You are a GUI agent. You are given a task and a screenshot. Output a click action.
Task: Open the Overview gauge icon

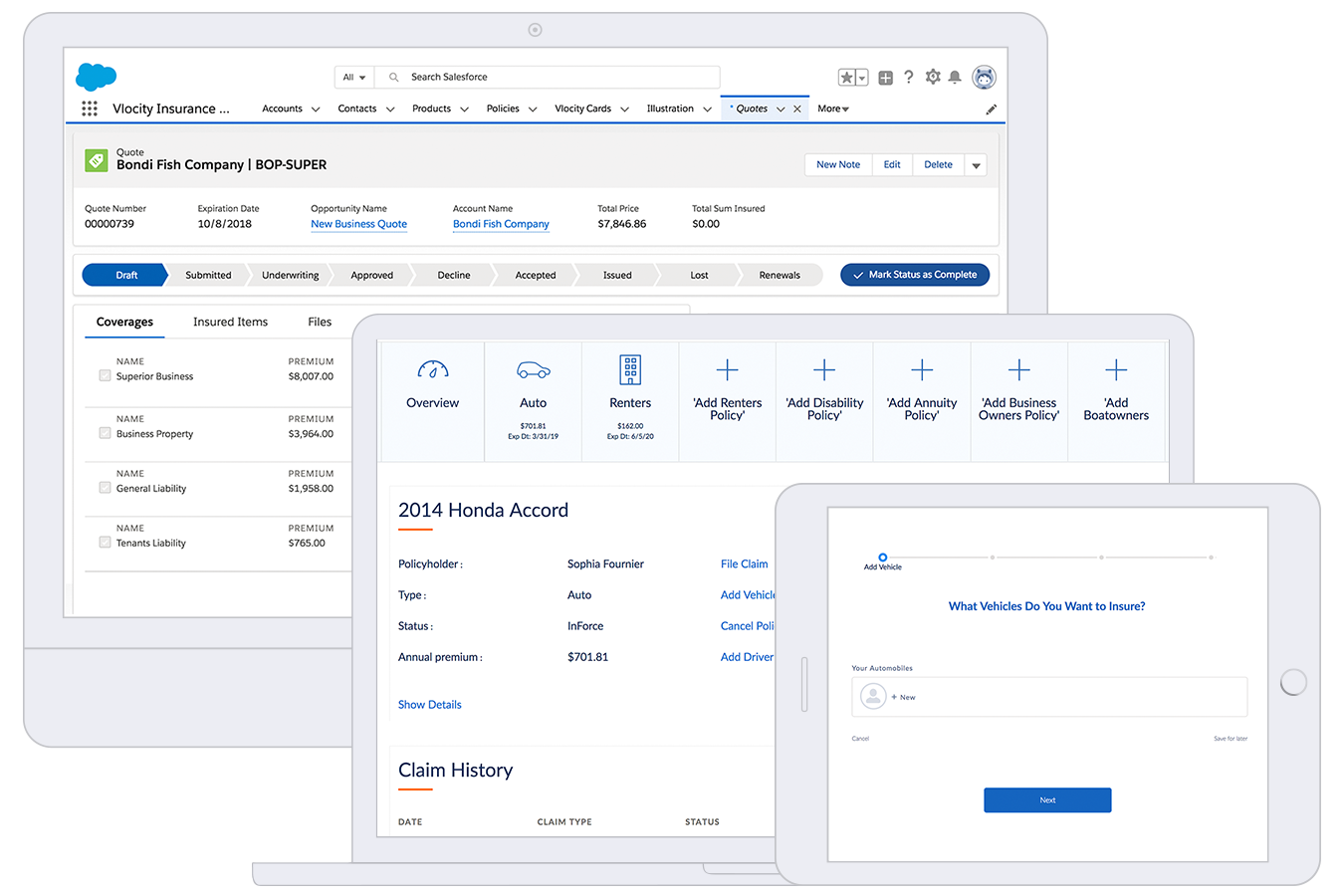[432, 370]
